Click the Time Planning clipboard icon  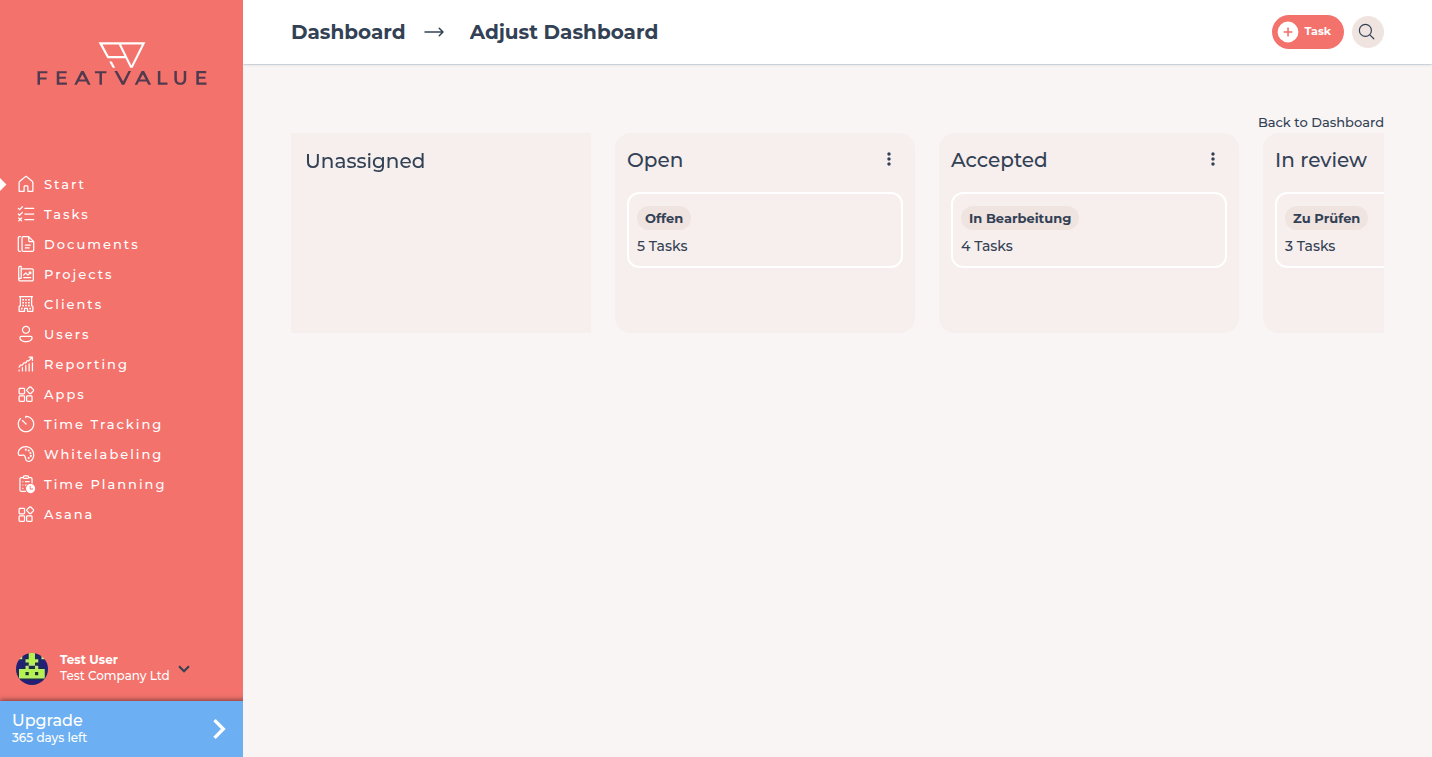click(26, 484)
